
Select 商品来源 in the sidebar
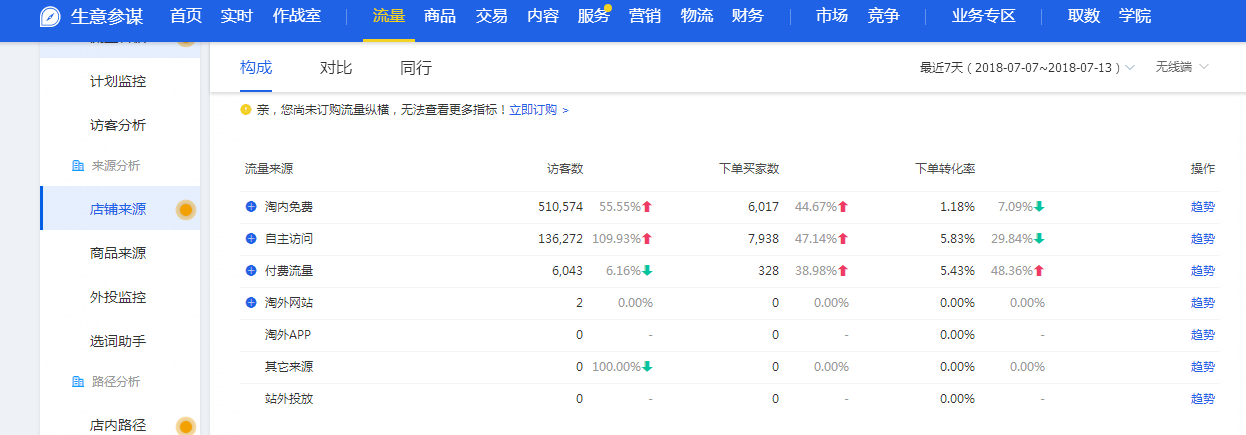[118, 253]
